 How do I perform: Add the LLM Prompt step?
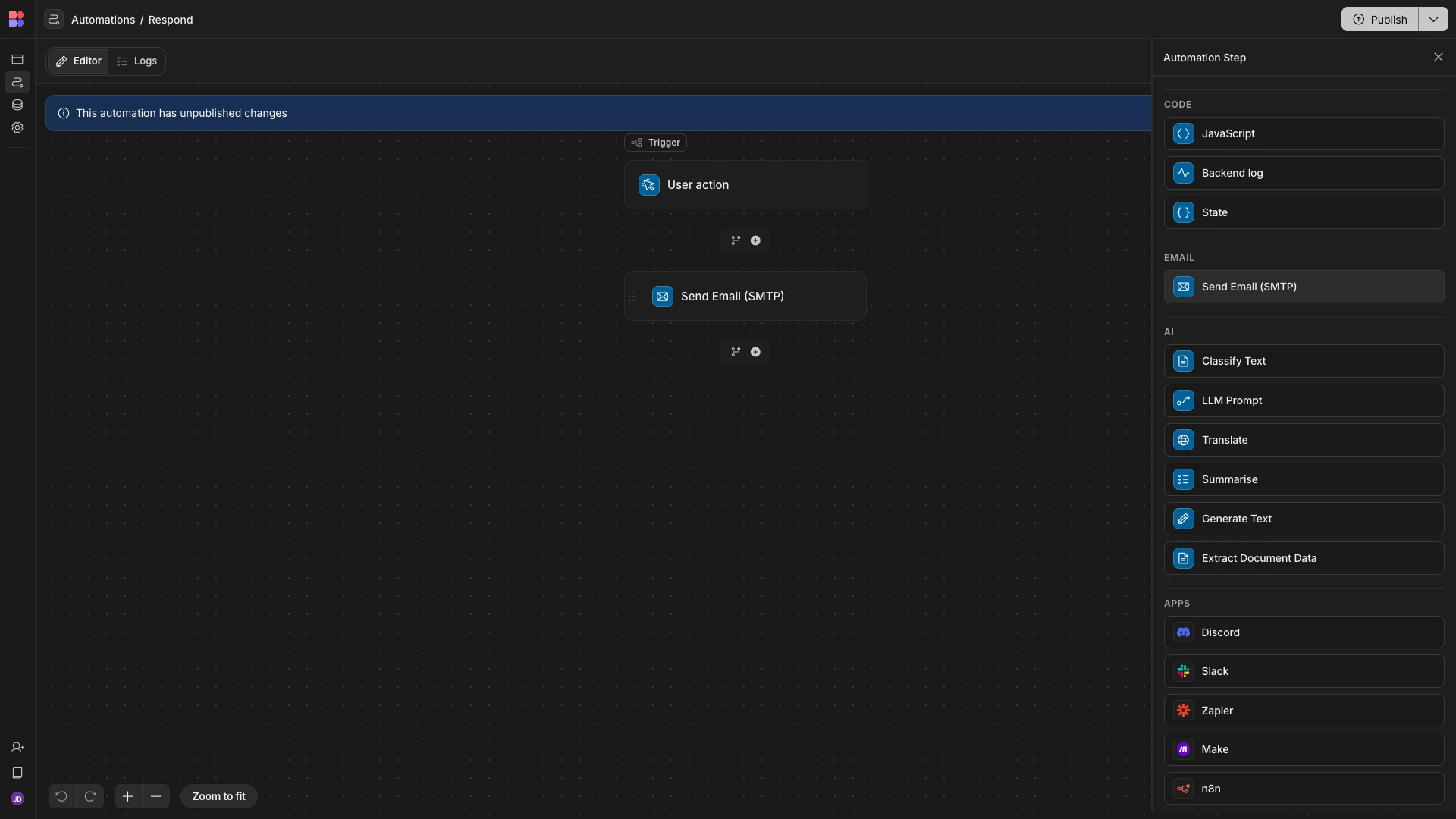1304,400
